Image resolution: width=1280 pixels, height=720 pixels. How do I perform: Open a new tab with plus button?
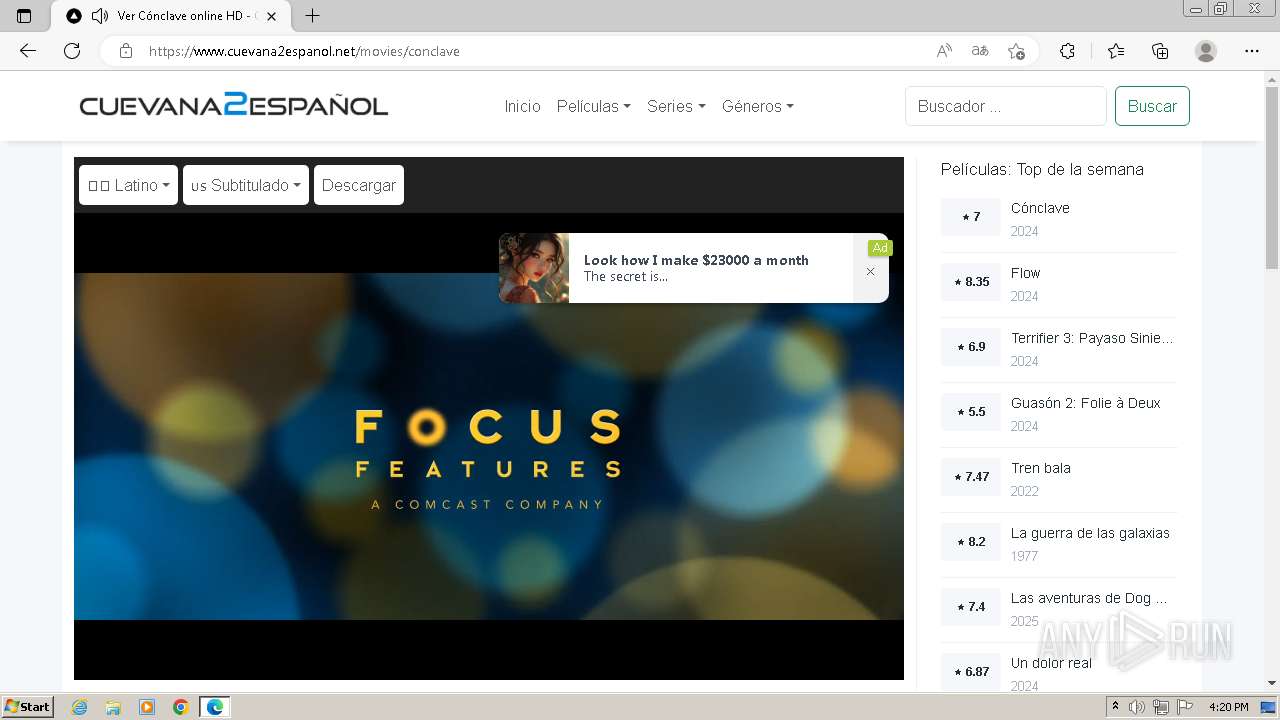[x=312, y=16]
